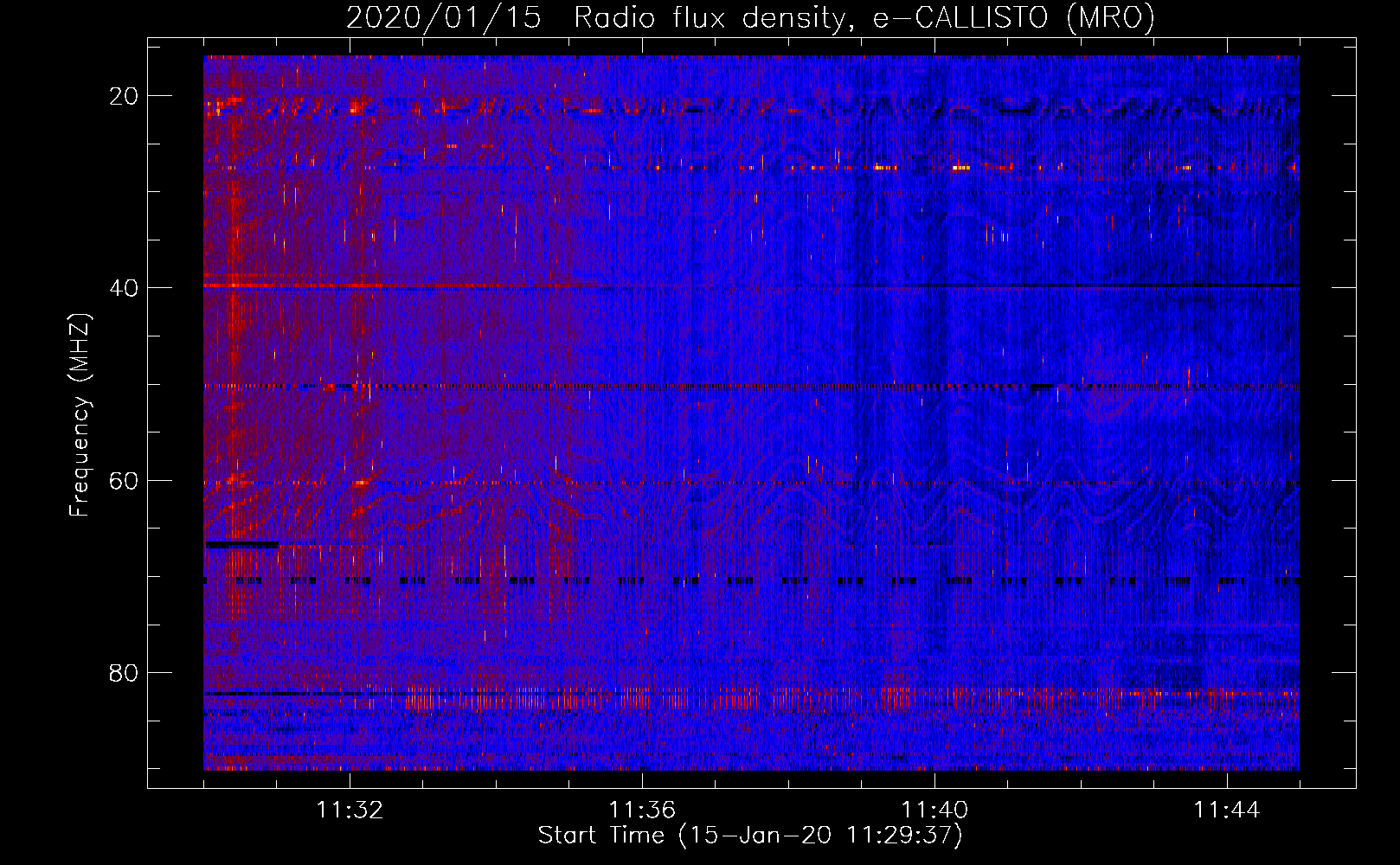The width and height of the screenshot is (1400, 865).
Task: Click the frequency tick label "40"
Action: tap(124, 287)
